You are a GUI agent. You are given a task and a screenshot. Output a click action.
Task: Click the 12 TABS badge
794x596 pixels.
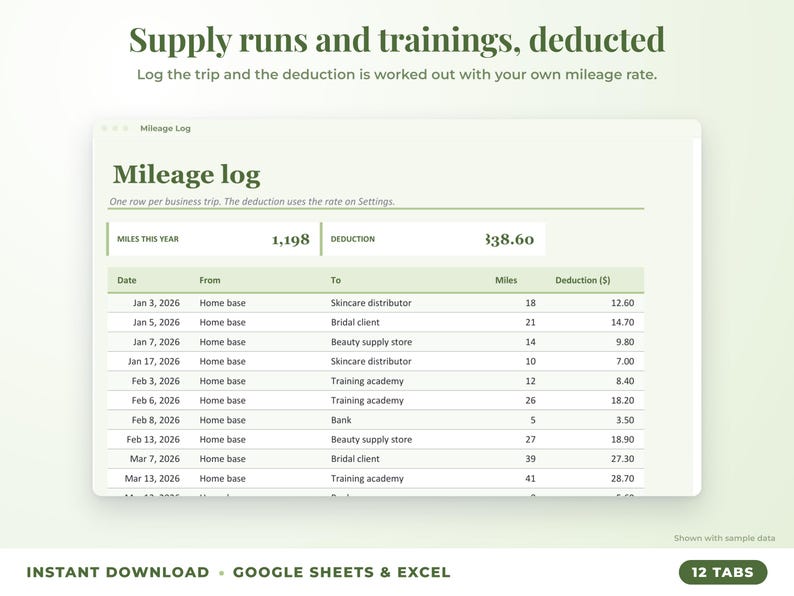(x=723, y=572)
